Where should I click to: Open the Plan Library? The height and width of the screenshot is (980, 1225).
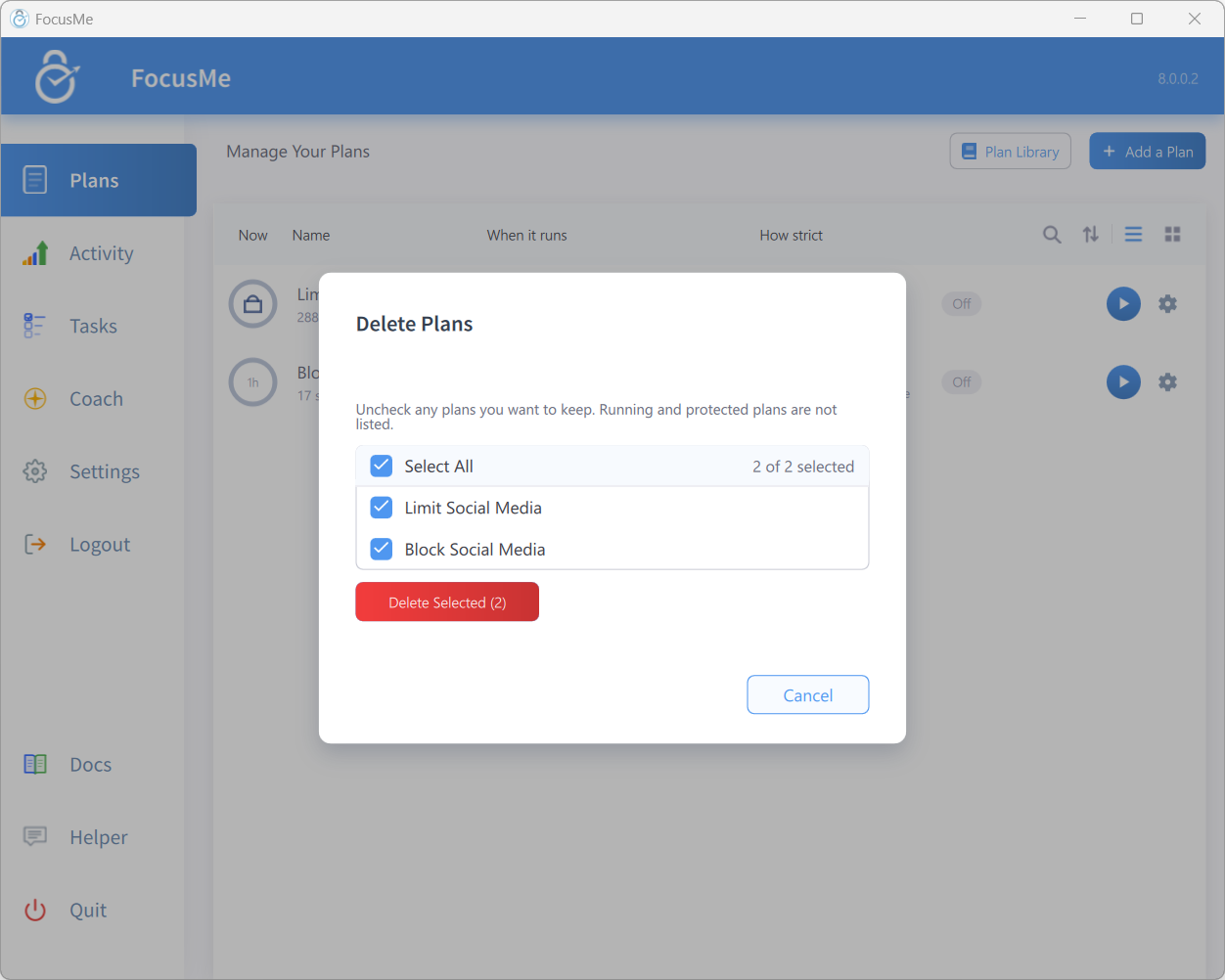[x=1011, y=152]
